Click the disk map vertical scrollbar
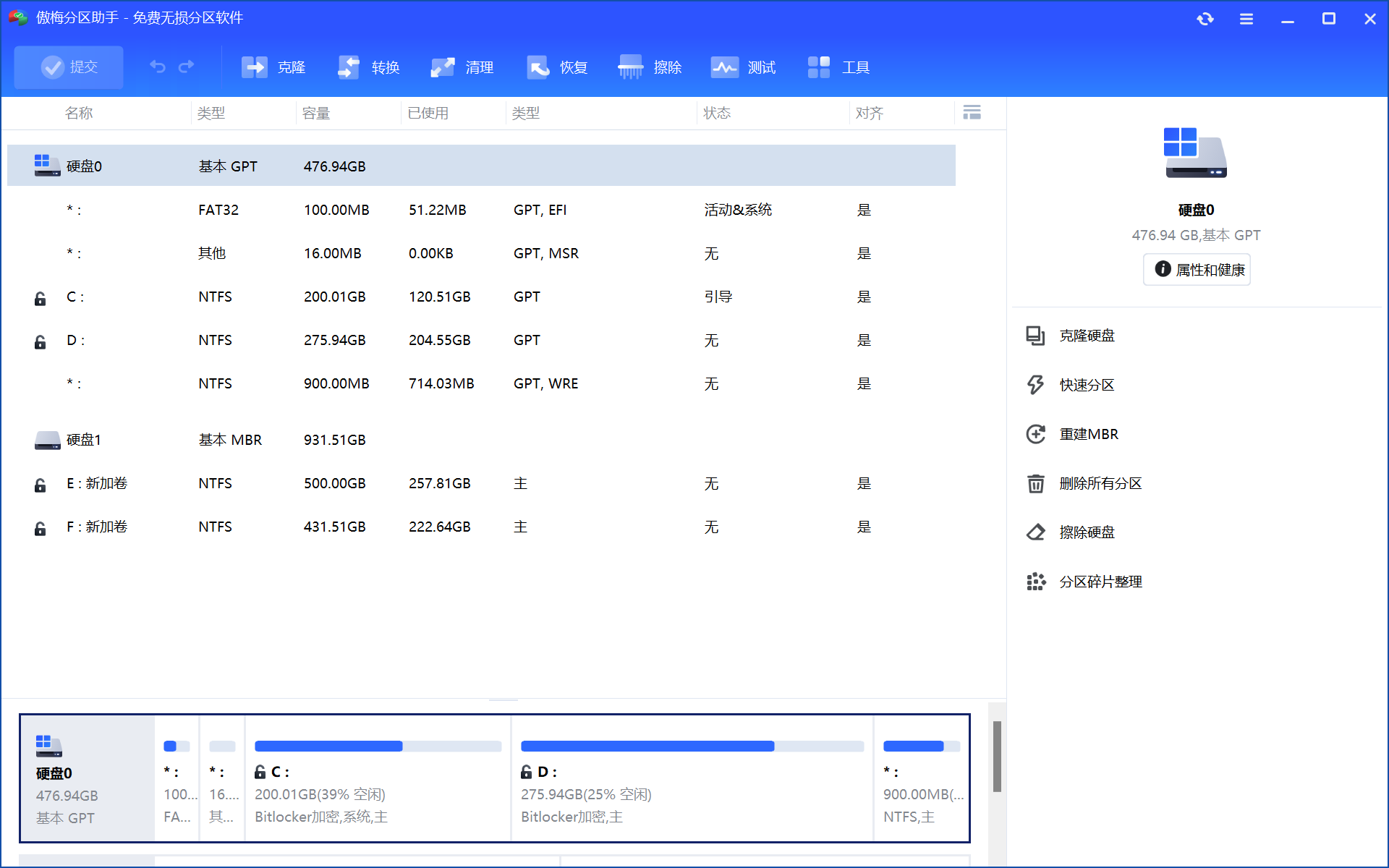The height and width of the screenshot is (868, 1389). [x=997, y=756]
